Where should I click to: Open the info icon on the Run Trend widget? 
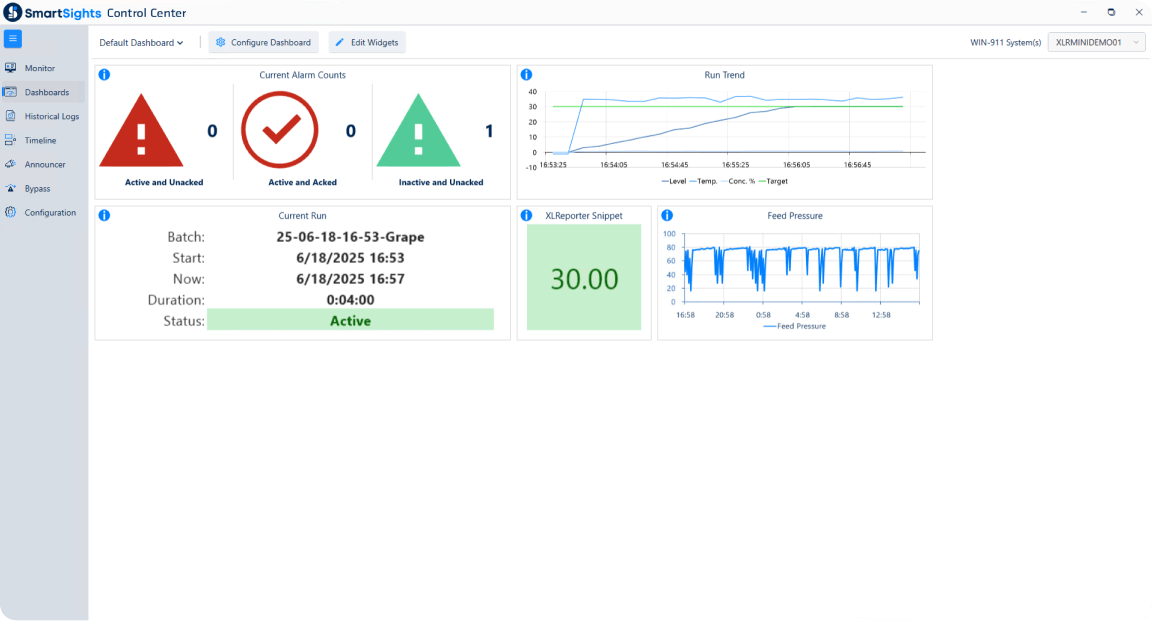click(526, 74)
